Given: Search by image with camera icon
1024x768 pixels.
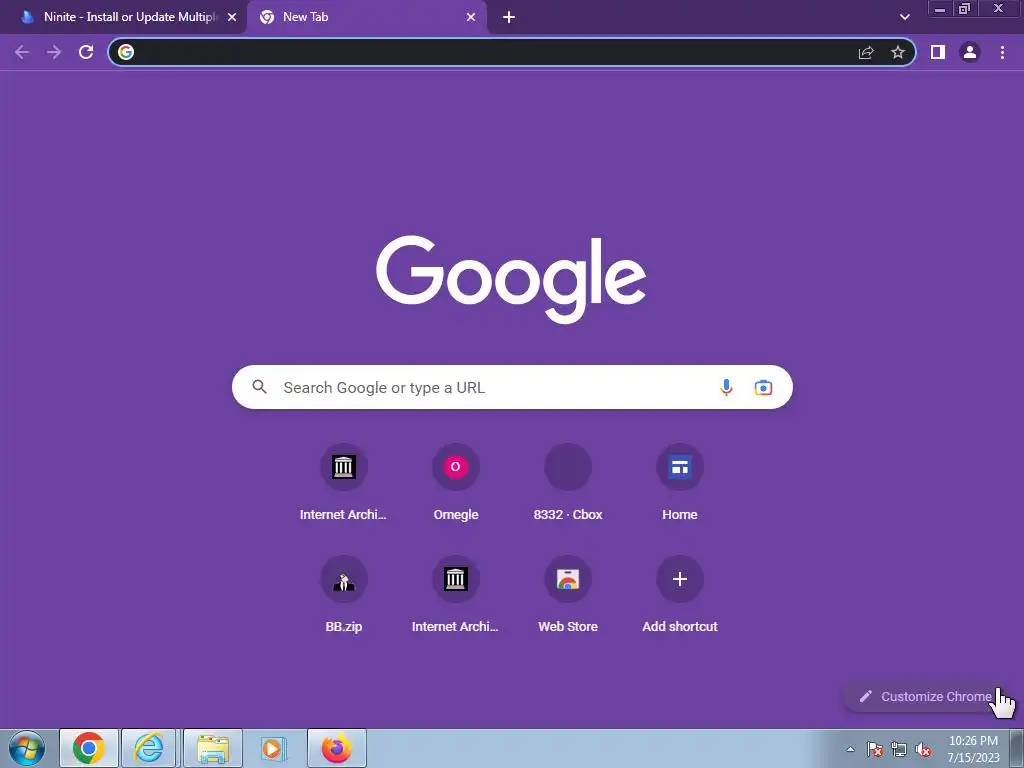Looking at the screenshot, I should click(x=763, y=387).
